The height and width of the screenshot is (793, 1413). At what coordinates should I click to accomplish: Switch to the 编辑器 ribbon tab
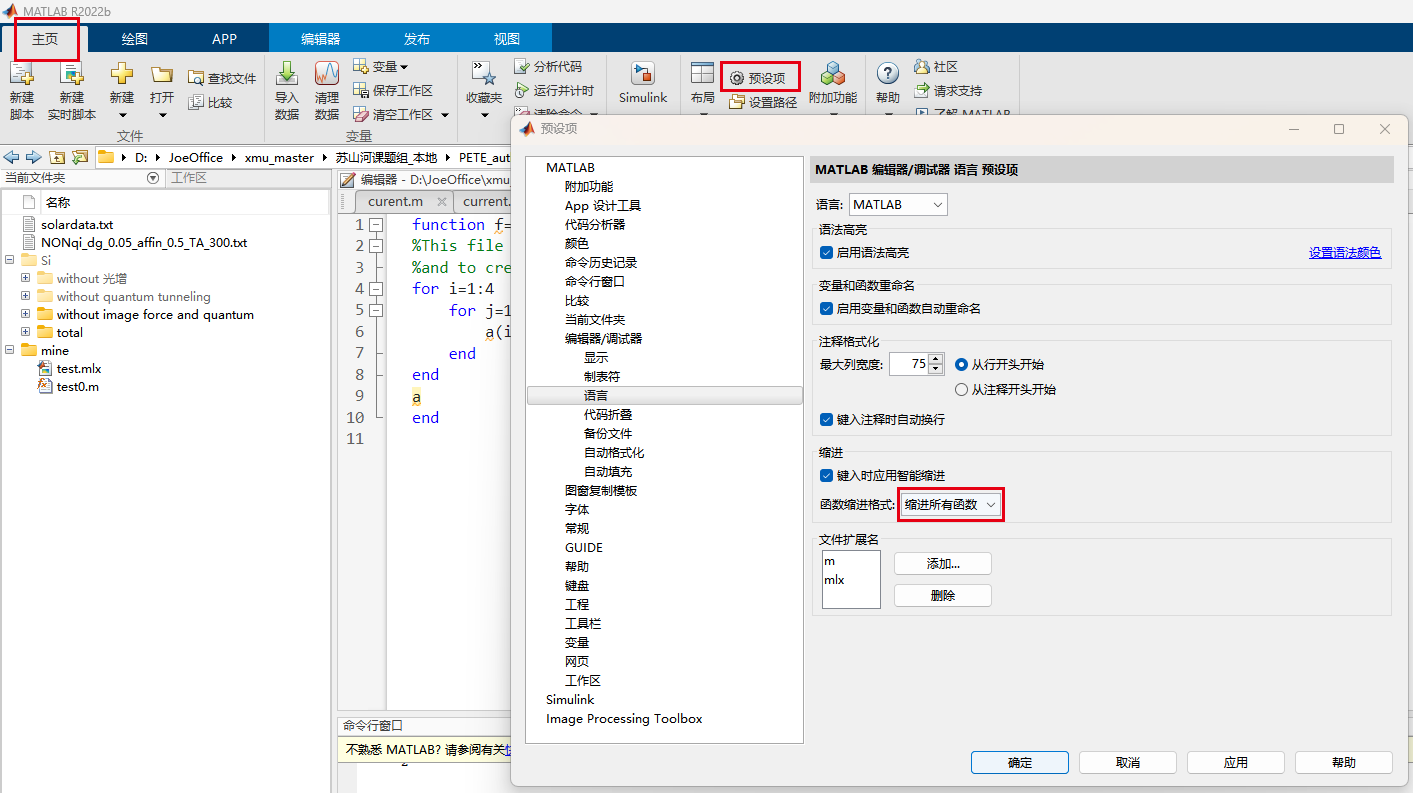point(321,39)
